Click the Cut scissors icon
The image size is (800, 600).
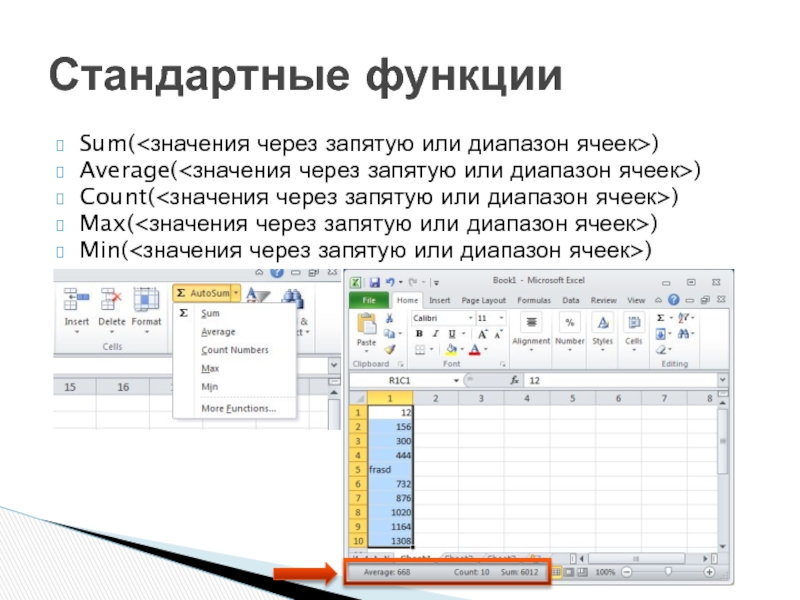click(390, 318)
